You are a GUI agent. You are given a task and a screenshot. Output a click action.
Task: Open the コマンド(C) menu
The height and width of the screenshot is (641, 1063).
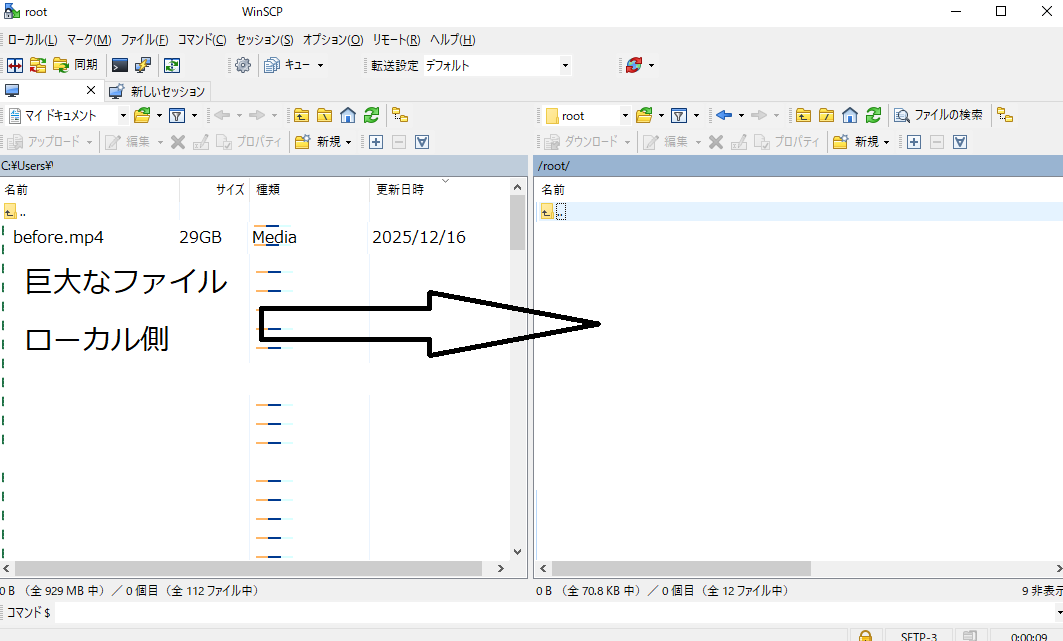click(x=202, y=40)
